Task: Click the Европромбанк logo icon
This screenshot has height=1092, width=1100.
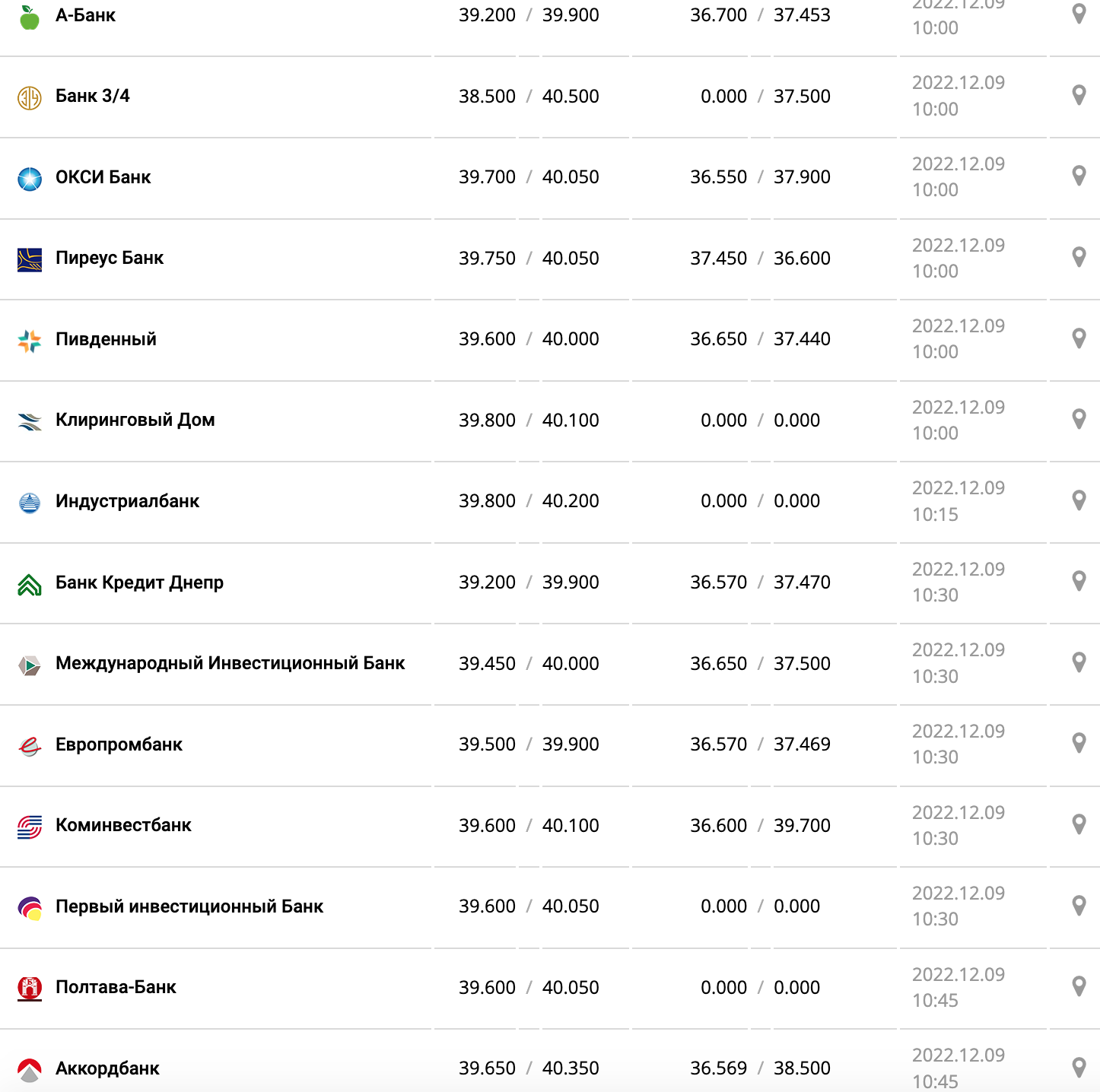Action: (x=30, y=746)
